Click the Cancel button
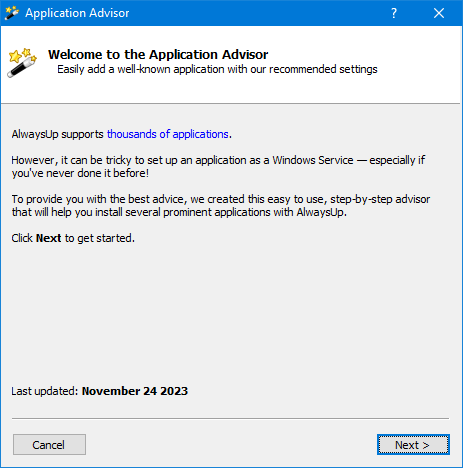This screenshot has width=463, height=468. [x=49, y=445]
